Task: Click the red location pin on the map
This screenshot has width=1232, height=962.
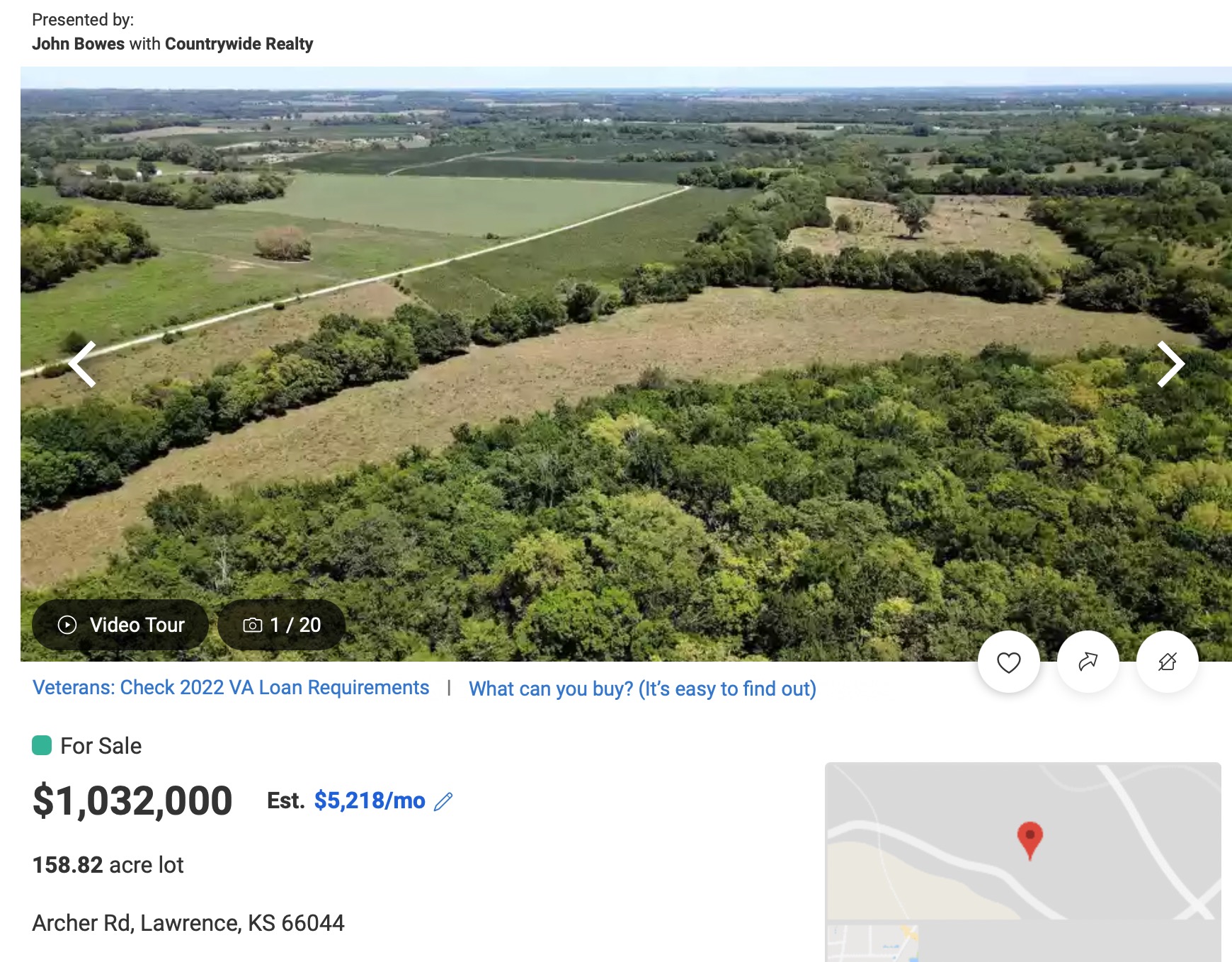Action: point(1029,837)
